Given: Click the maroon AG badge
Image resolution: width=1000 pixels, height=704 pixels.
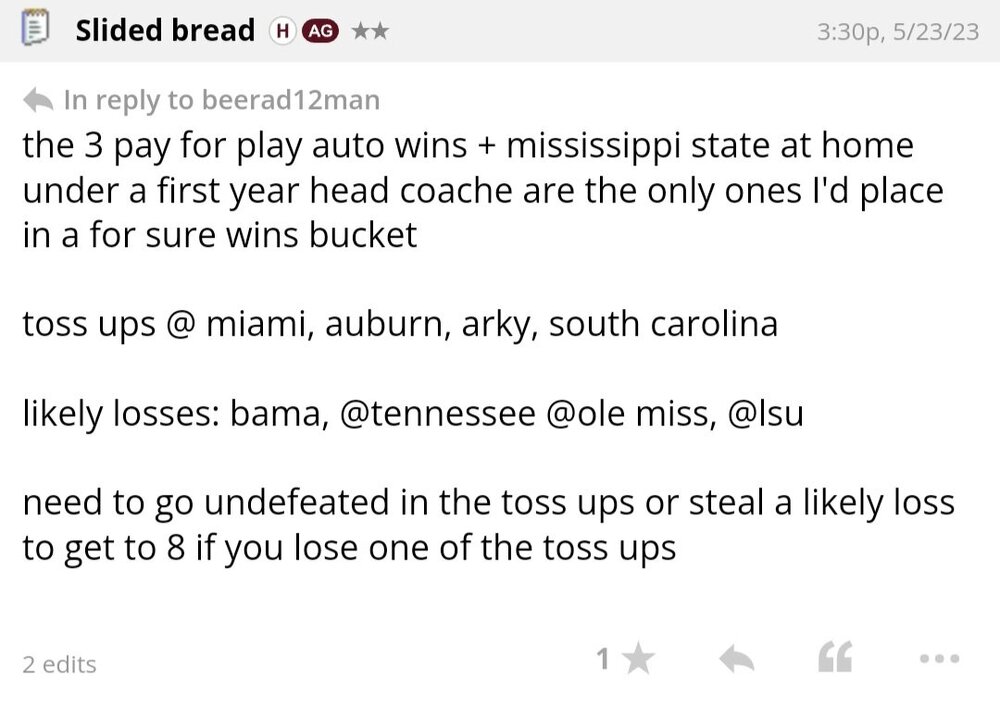Looking at the screenshot, I should 319,31.
